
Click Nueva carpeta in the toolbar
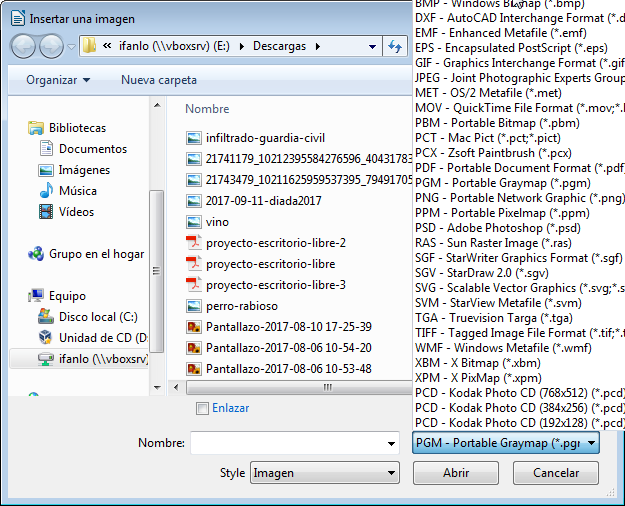159,80
